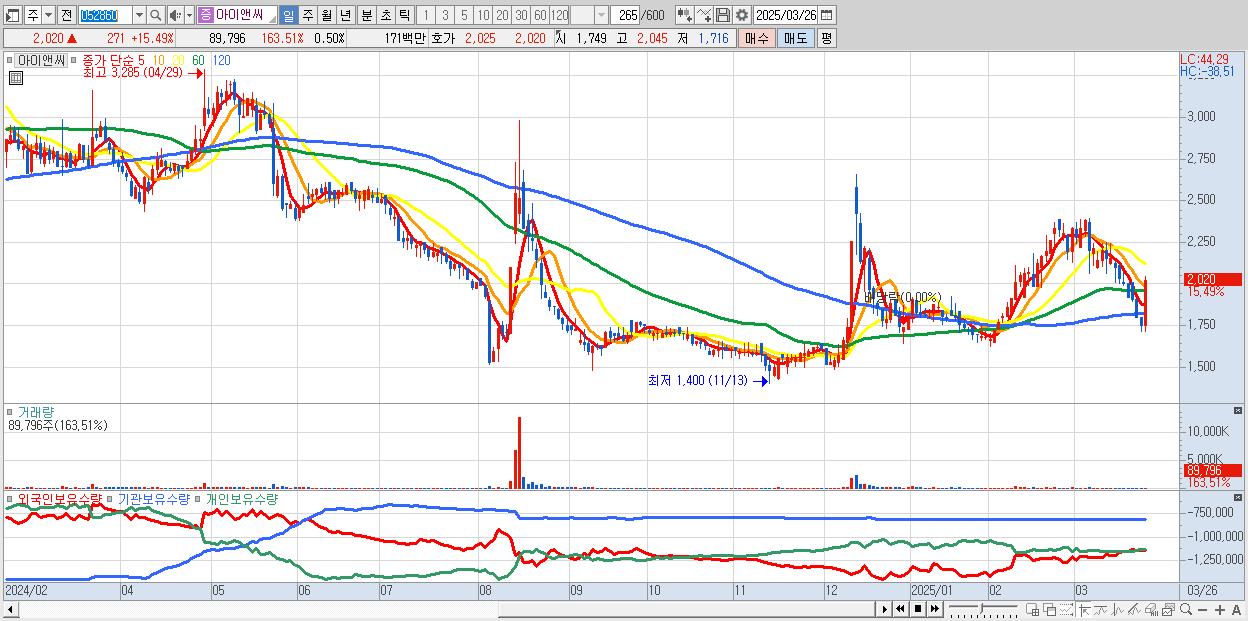Click the 개인보유수량 legend label
1248x621 pixels.
242,498
